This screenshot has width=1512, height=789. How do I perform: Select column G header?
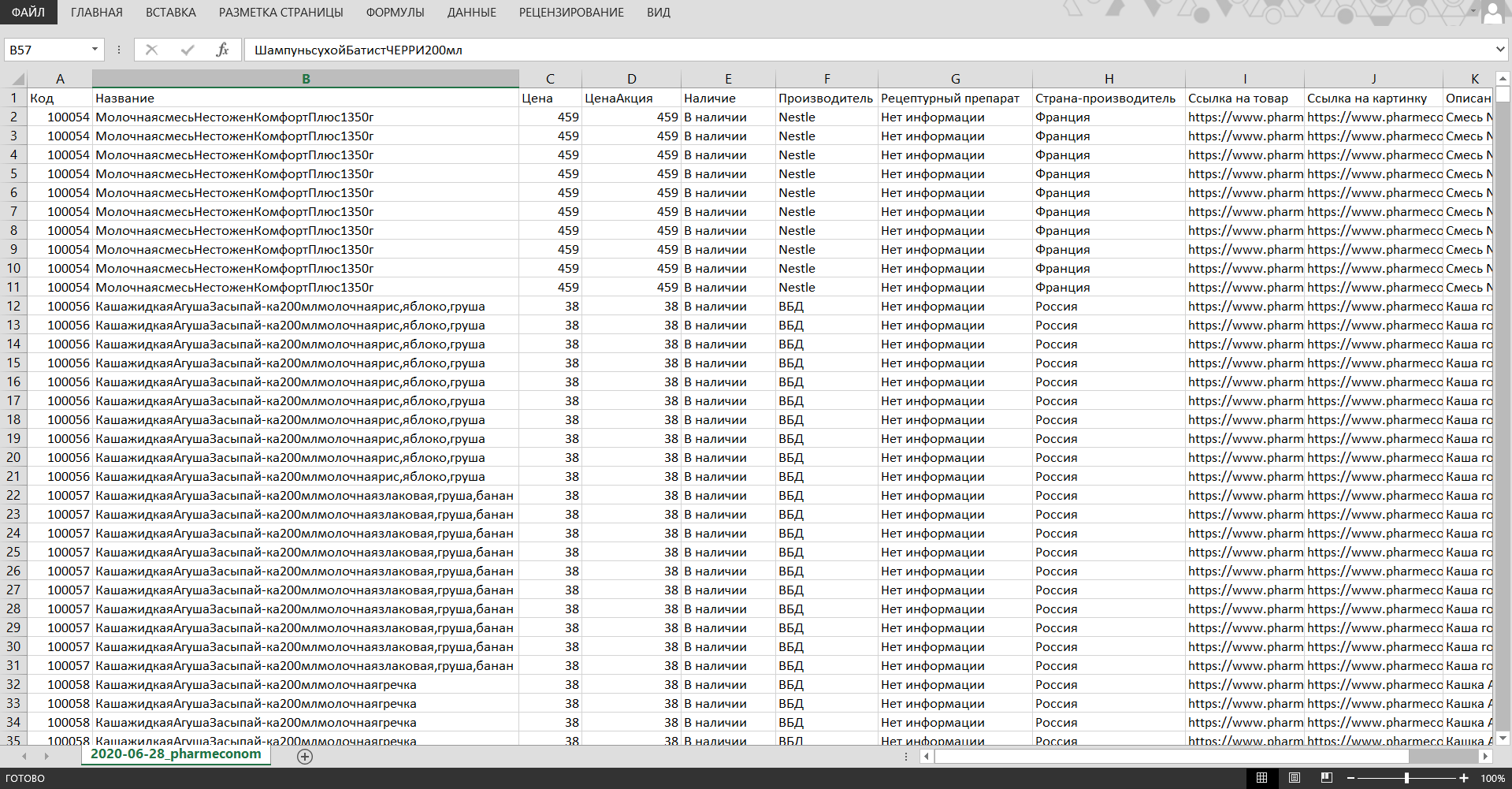coord(955,79)
